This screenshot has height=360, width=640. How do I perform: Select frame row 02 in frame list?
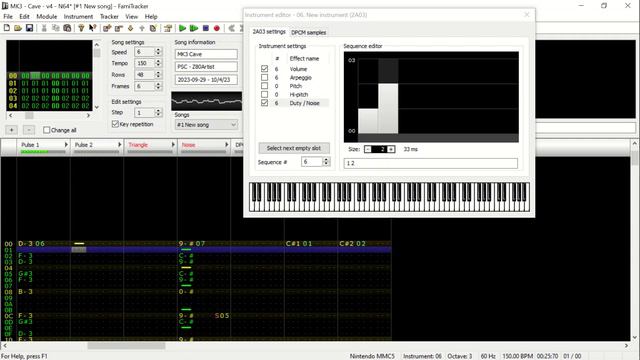pyautogui.click(x=49, y=91)
